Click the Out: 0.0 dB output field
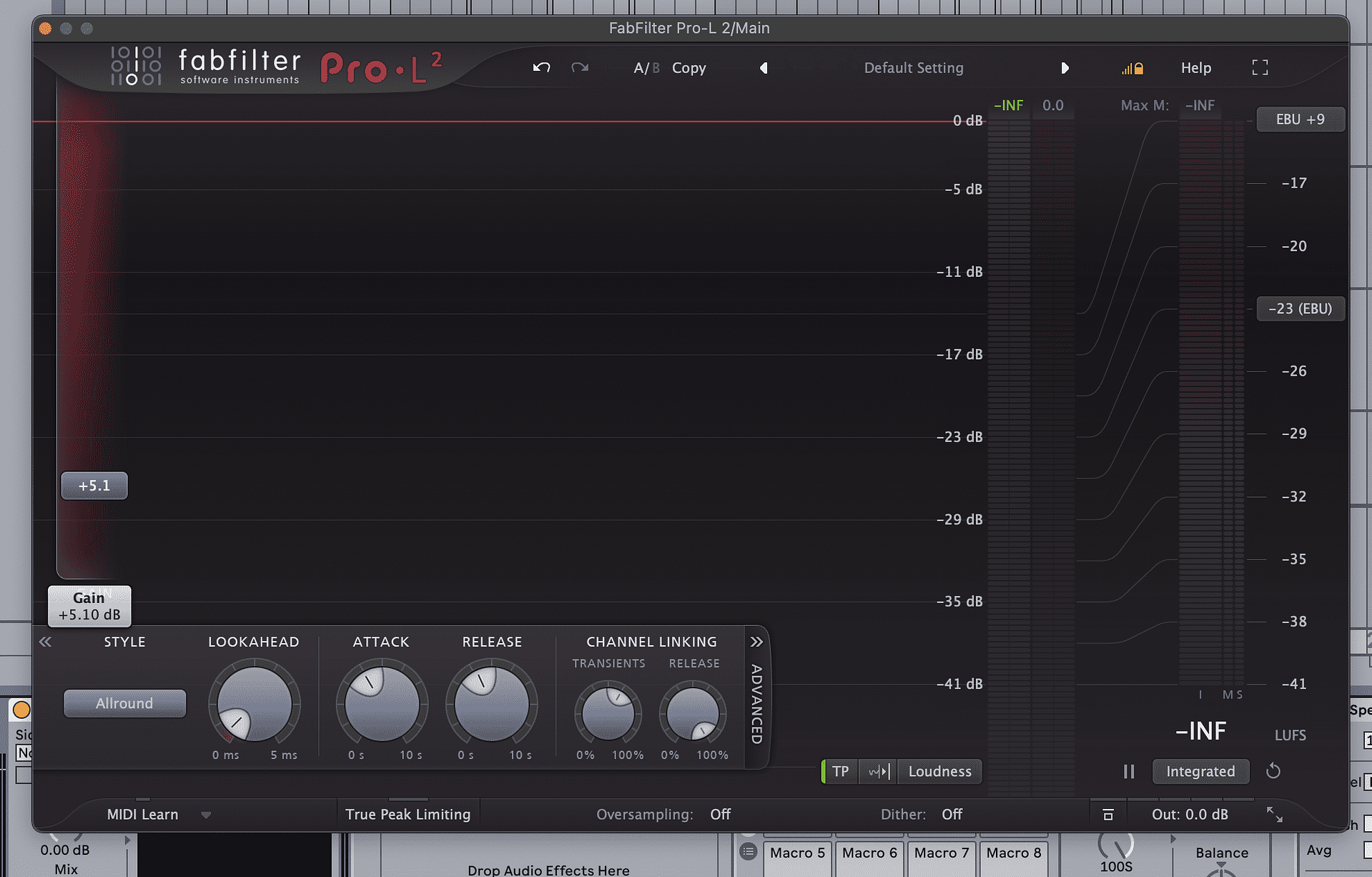 point(1190,814)
